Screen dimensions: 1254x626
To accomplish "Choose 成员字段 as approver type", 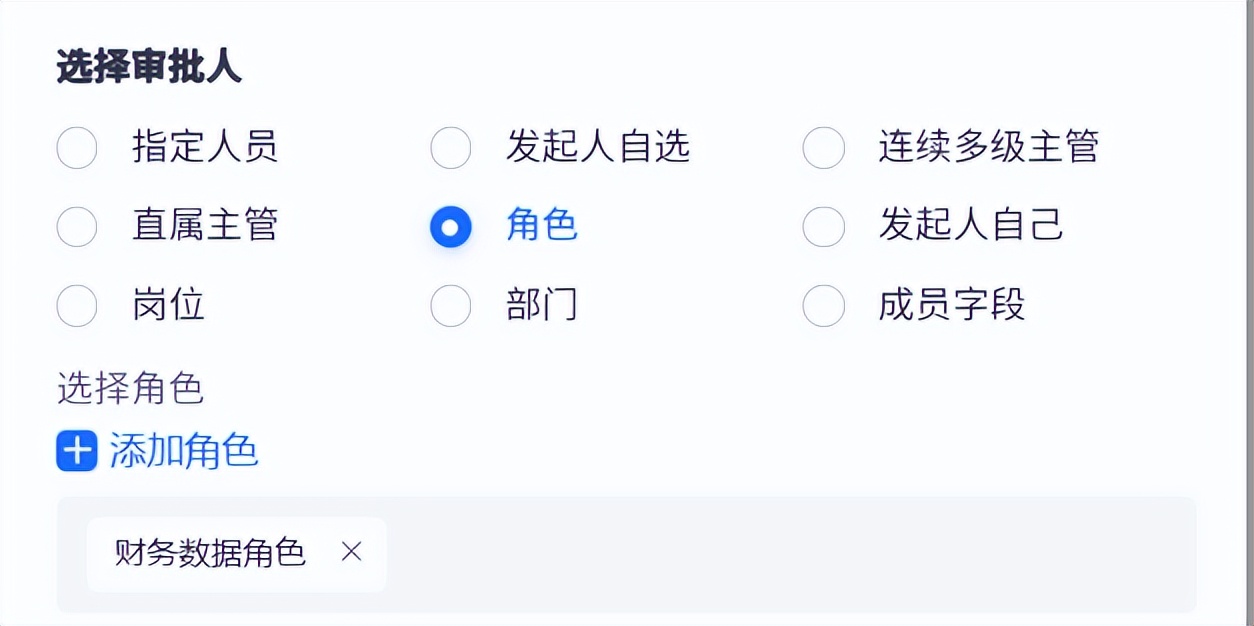I will point(823,305).
